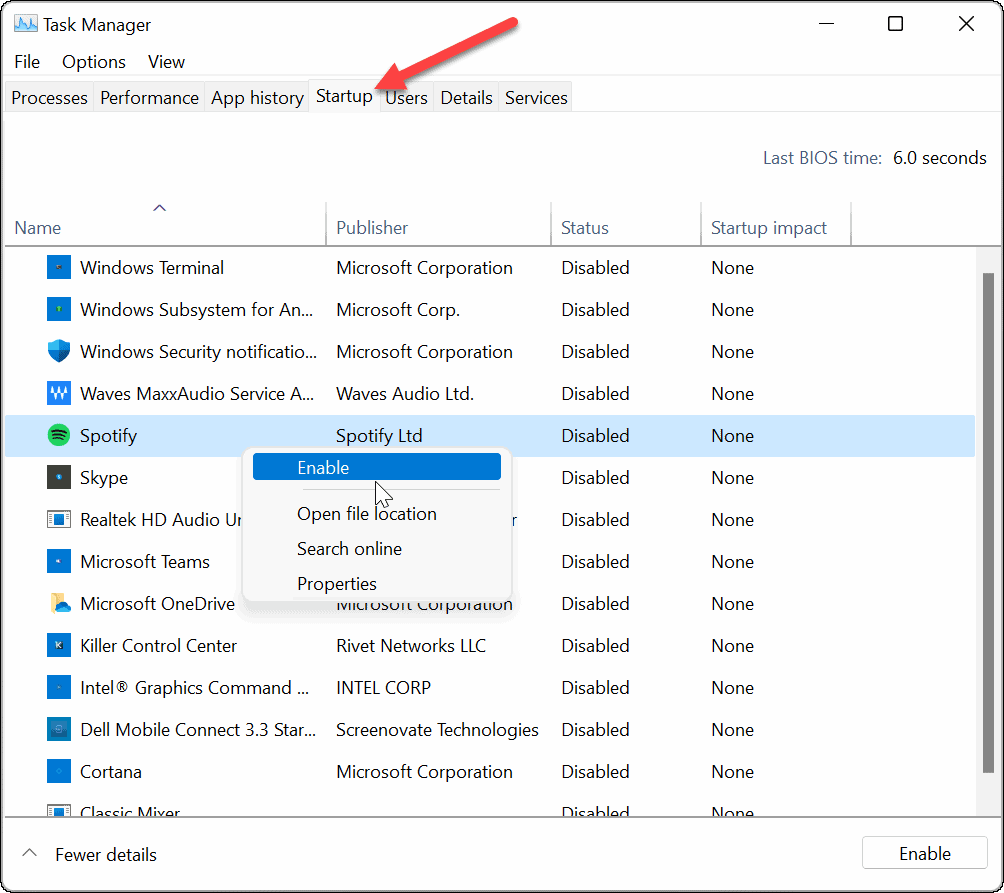The height and width of the screenshot is (893, 1004).
Task: Click the sort arrow above the Name column
Action: (159, 207)
